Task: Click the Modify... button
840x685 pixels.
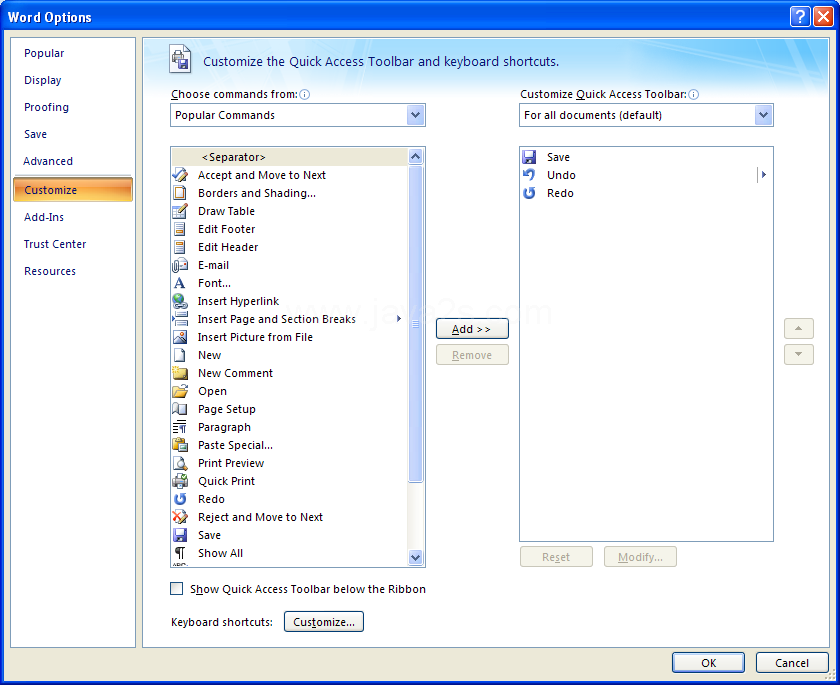Action: 640,557
